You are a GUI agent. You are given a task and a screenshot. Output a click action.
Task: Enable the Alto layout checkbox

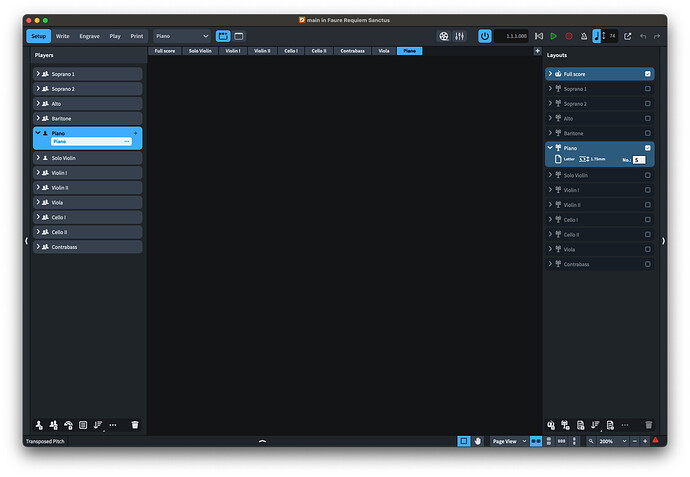[648, 118]
